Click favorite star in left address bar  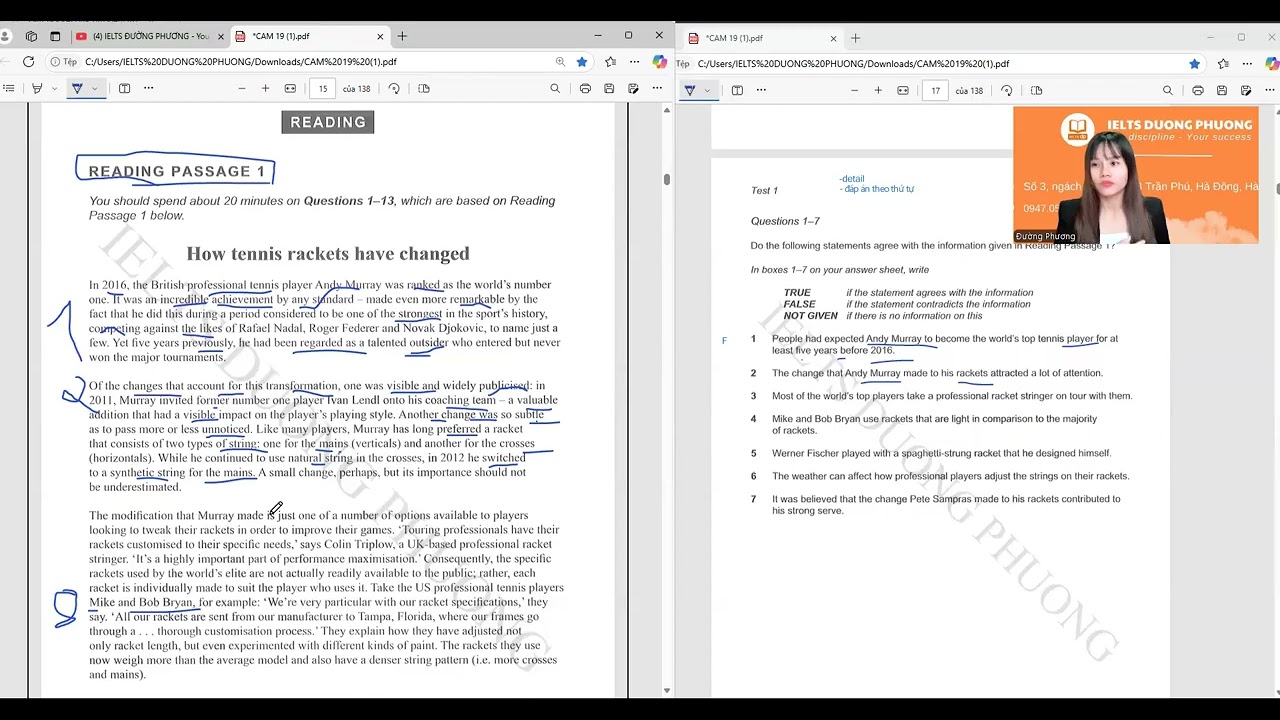click(582, 61)
